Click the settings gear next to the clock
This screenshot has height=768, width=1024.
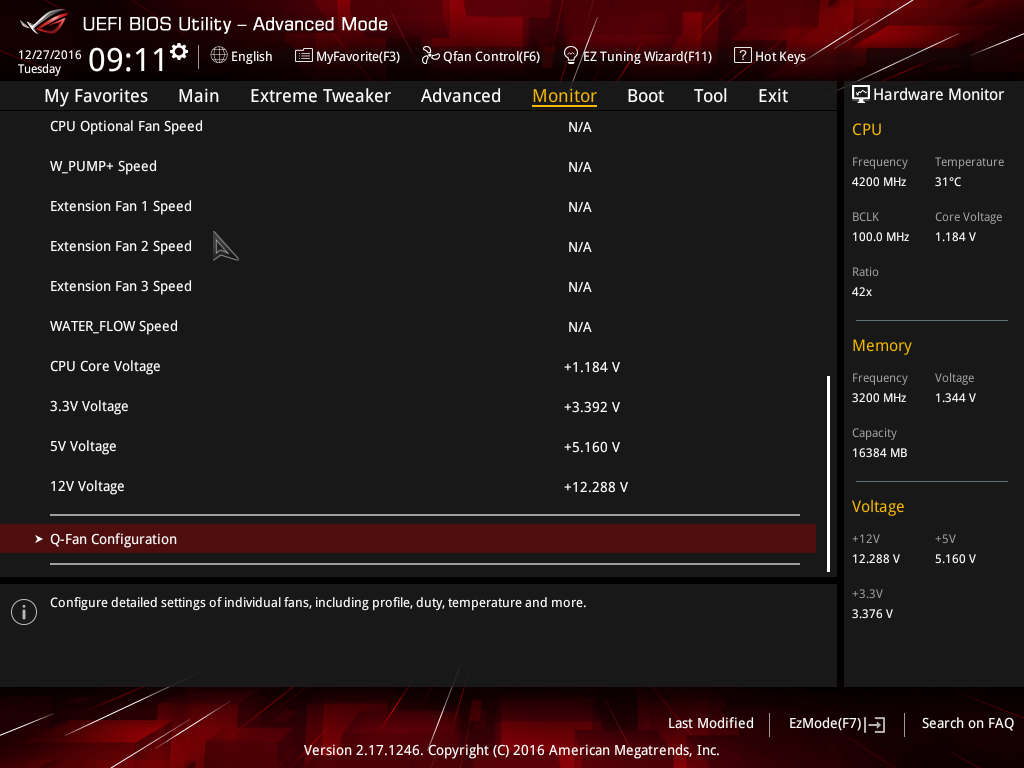[x=179, y=52]
